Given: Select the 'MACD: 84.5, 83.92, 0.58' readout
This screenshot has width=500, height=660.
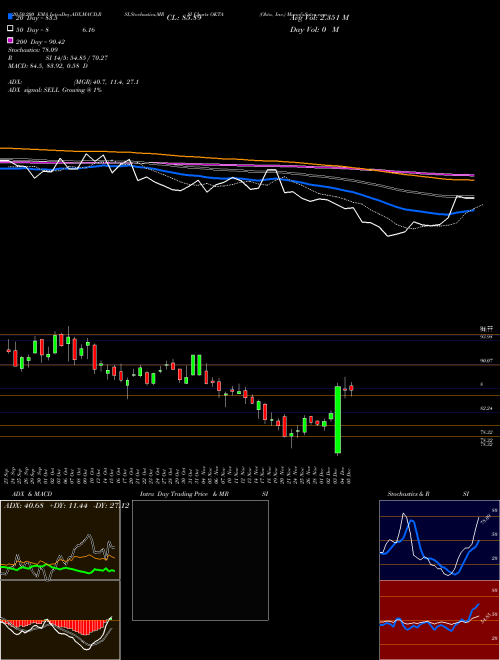Looking at the screenshot, I should (45, 66).
